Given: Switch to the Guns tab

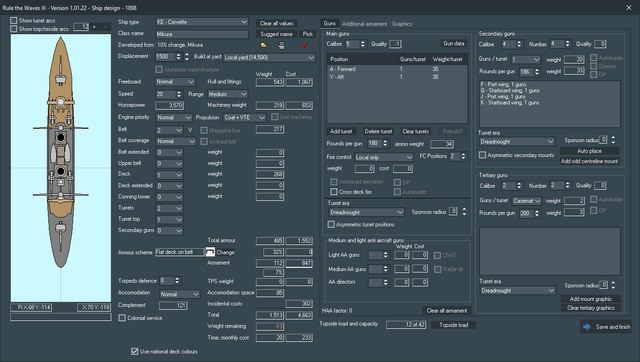Looking at the screenshot, I should (329, 24).
